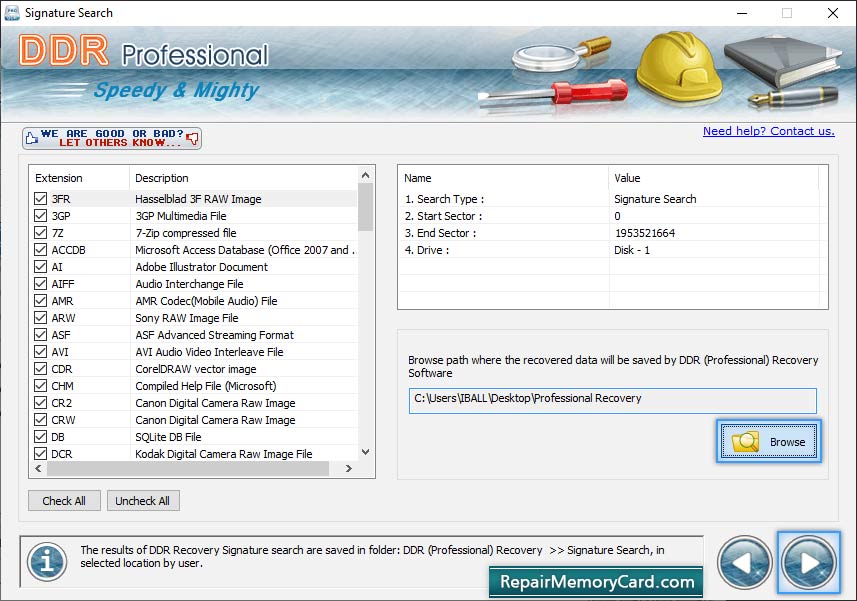Image resolution: width=857 pixels, height=601 pixels.
Task: Click the horizontal scrollbar thumb of extension list
Action: [188, 468]
